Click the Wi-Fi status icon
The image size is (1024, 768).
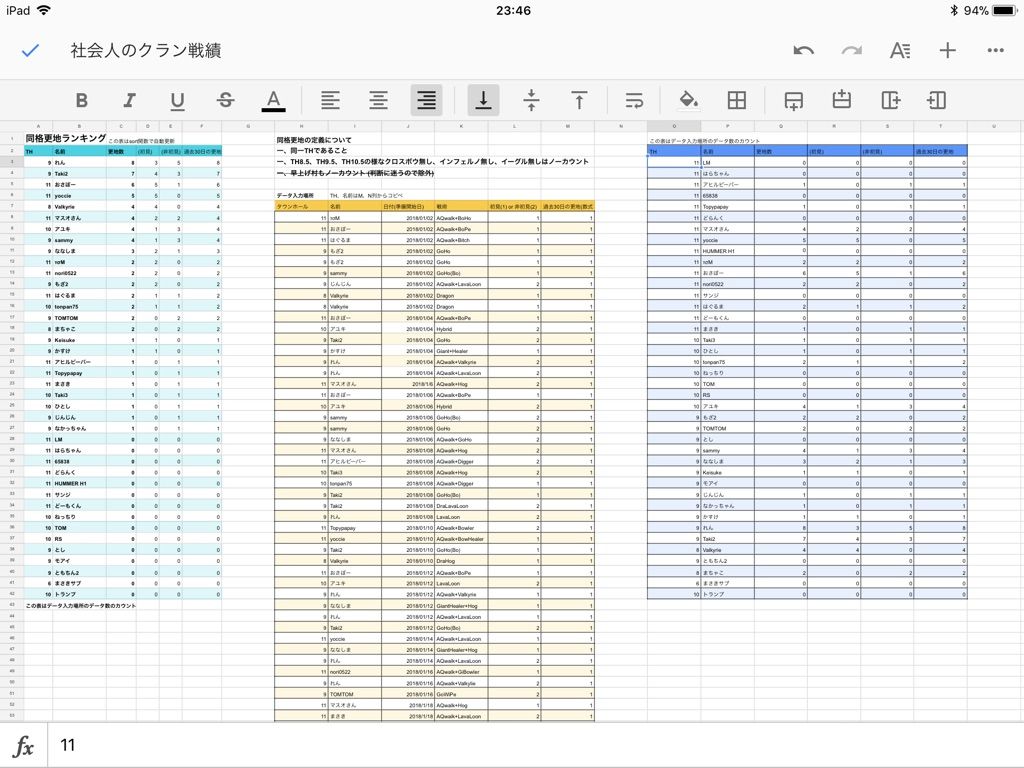43,10
